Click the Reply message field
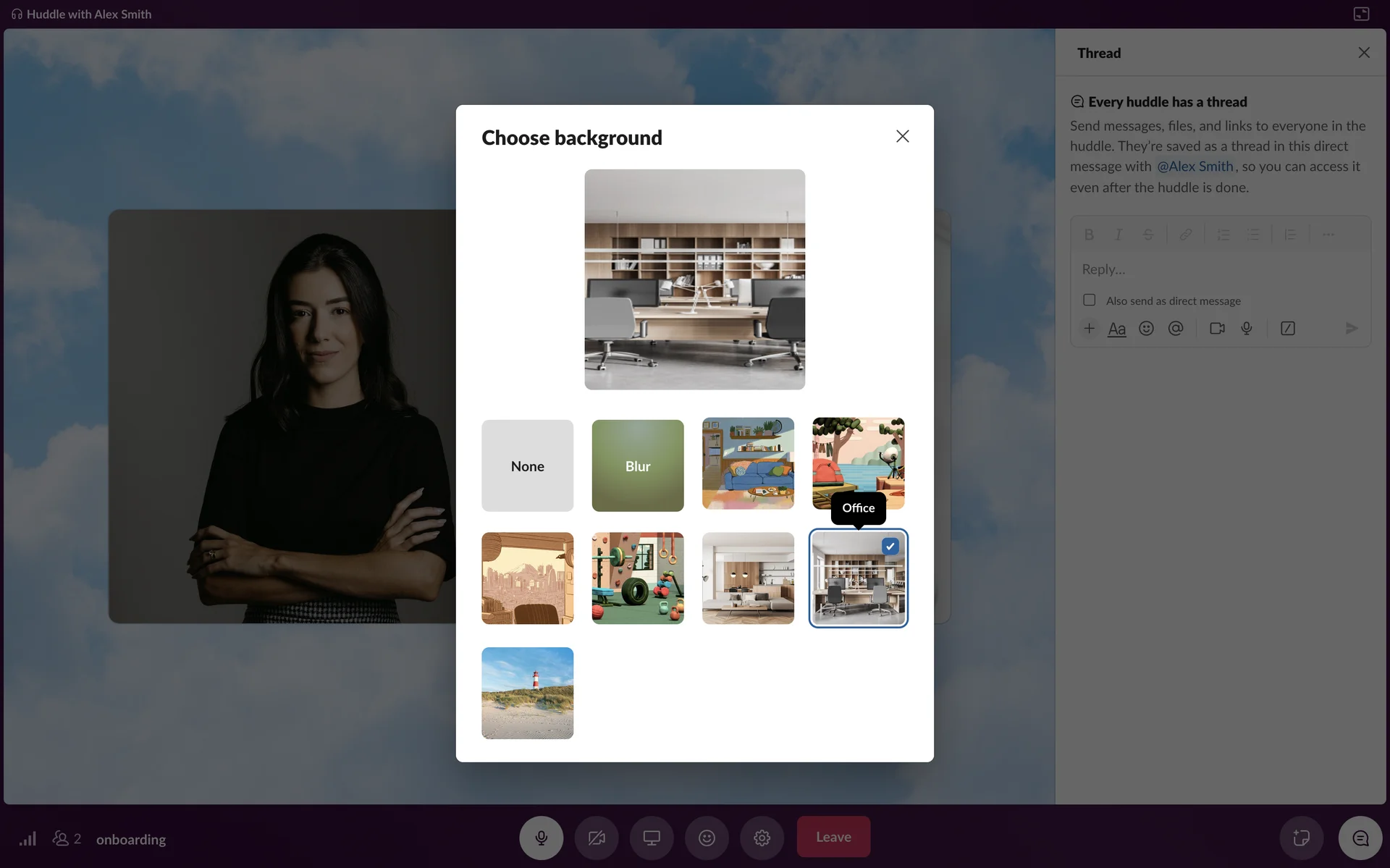 1220,269
